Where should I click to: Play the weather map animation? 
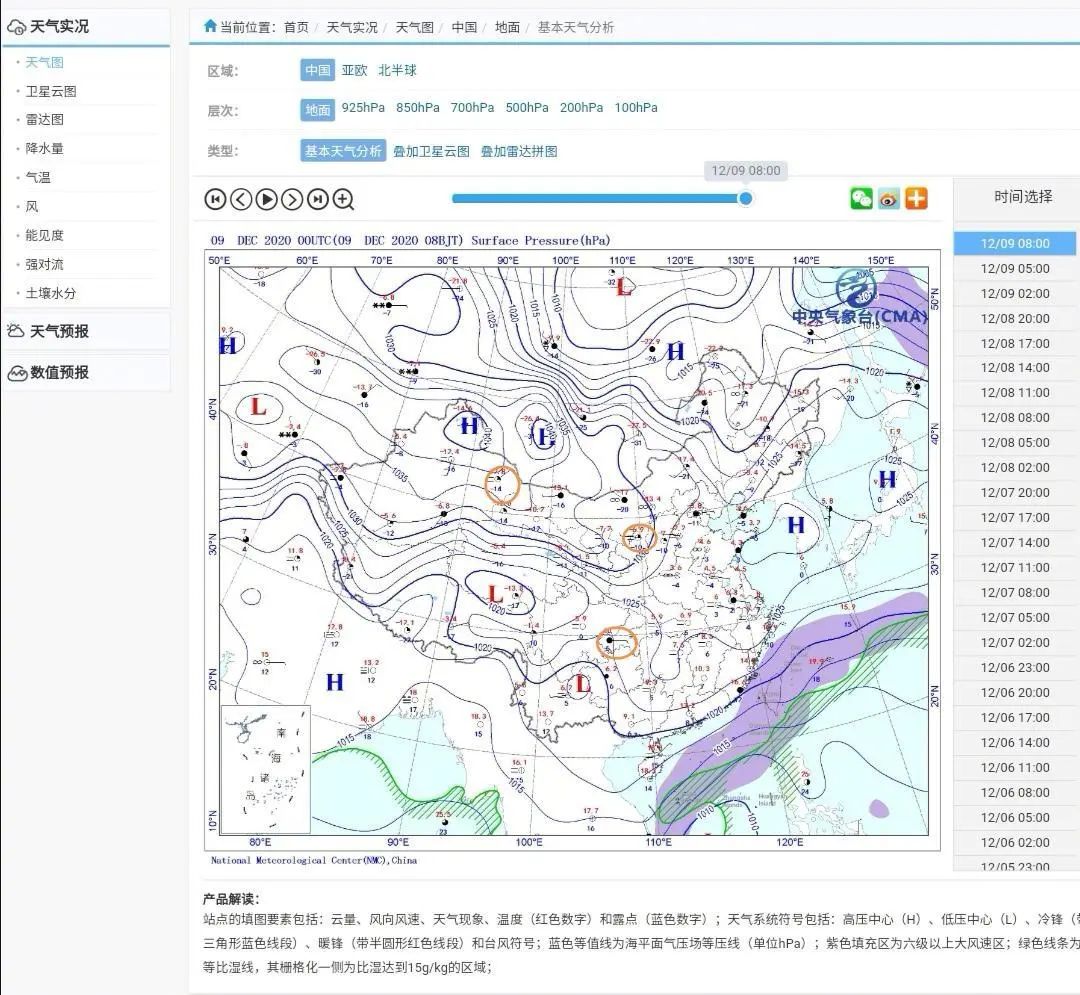pyautogui.click(x=265, y=199)
